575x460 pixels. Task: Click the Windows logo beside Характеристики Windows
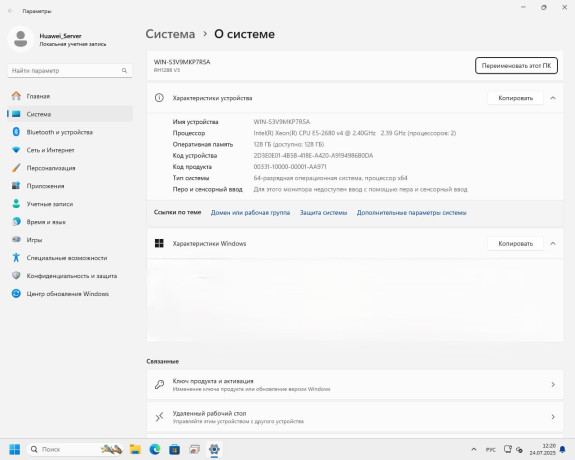pyautogui.click(x=159, y=243)
